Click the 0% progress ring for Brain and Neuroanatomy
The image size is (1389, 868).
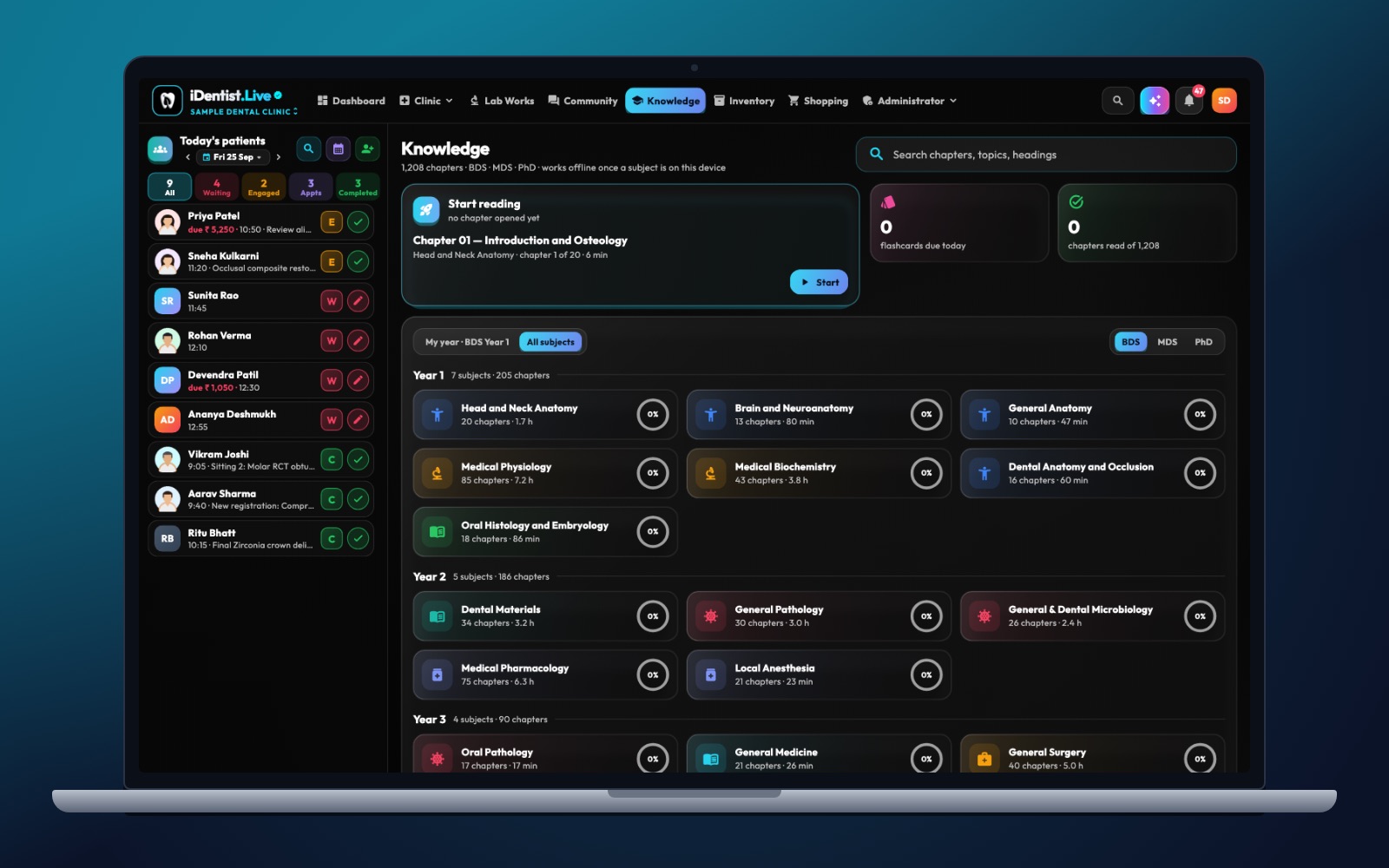click(x=926, y=415)
